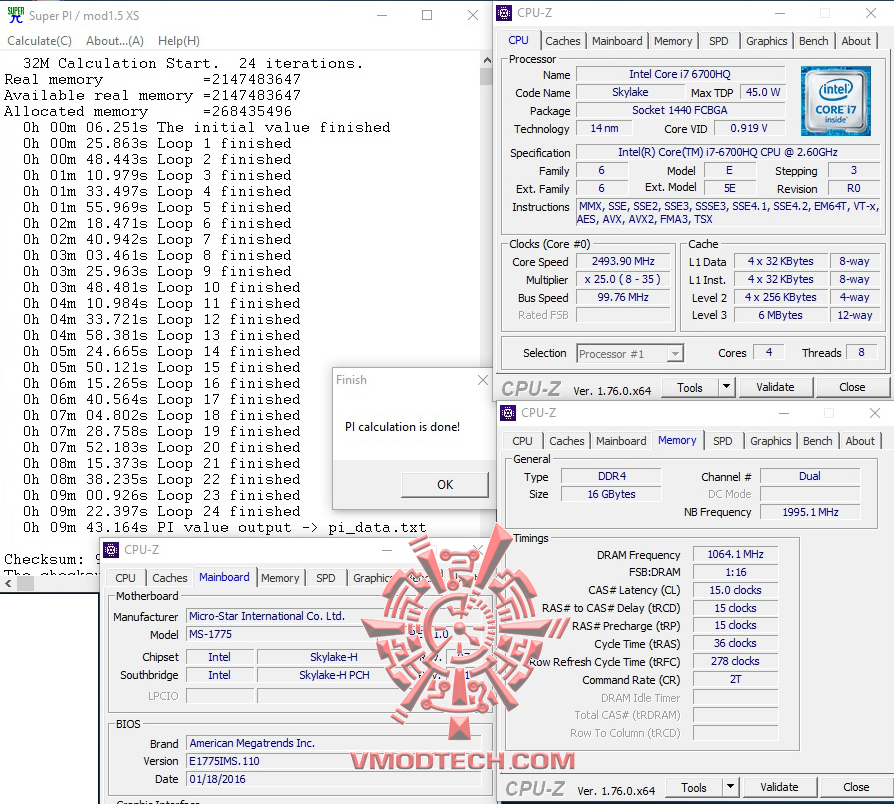
Task: Confirm PI calculation dialog with OK
Action: (445, 485)
